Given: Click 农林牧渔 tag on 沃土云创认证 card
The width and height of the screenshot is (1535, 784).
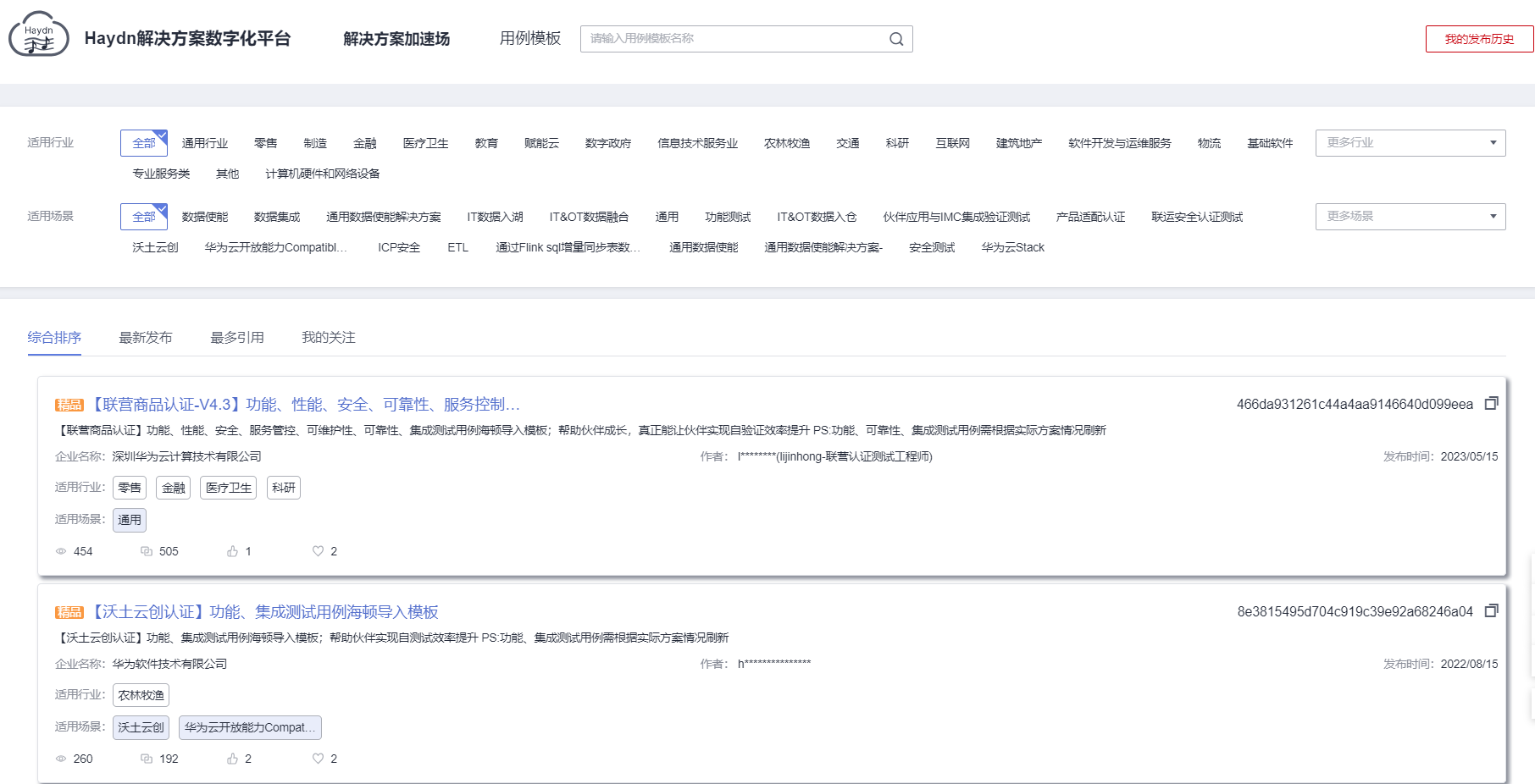Looking at the screenshot, I should point(141,695).
